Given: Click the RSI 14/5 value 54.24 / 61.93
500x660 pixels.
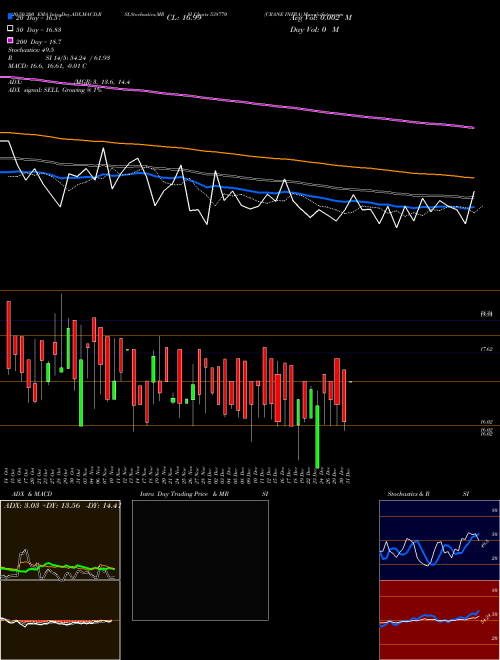Looking at the screenshot, I should [89, 58].
